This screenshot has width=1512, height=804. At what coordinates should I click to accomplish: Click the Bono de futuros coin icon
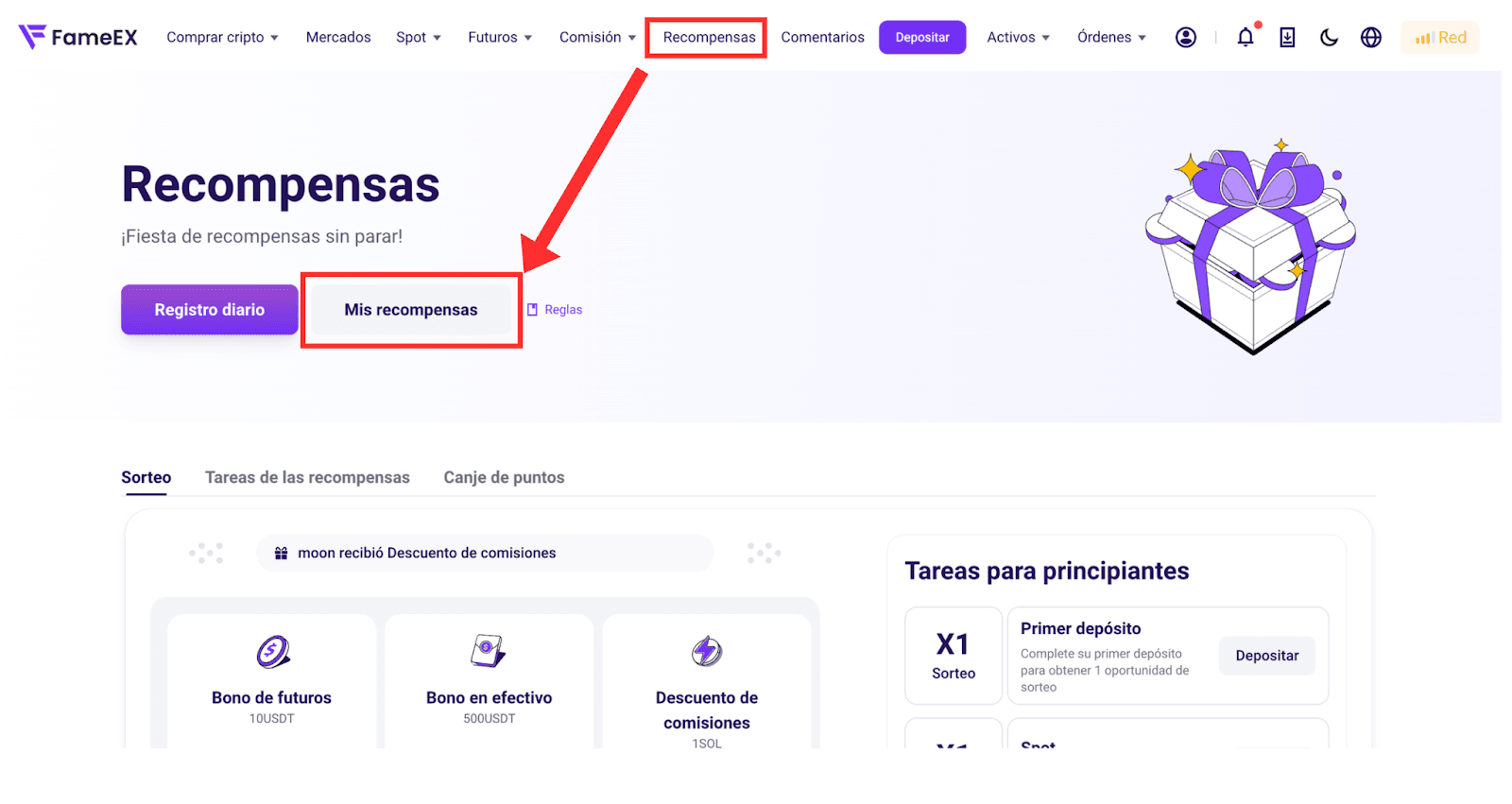click(x=272, y=652)
